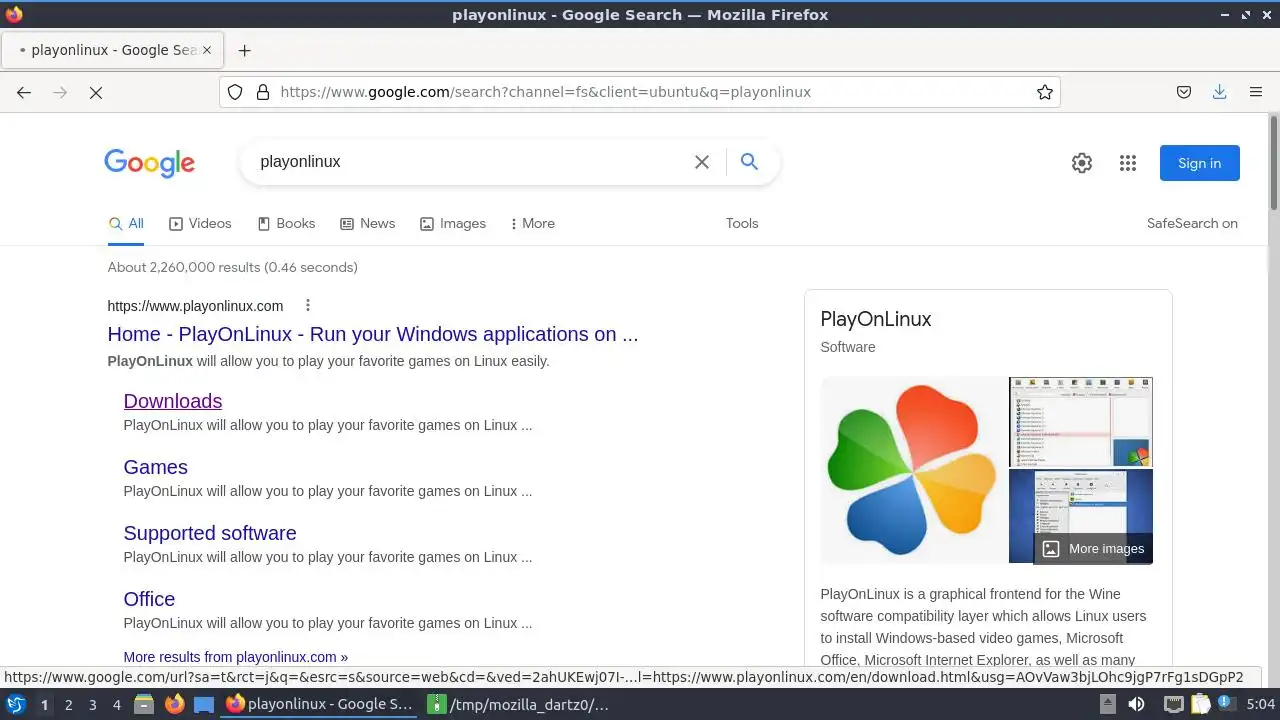
Task: Close the playonlinux Google Search tab
Action: 207,50
